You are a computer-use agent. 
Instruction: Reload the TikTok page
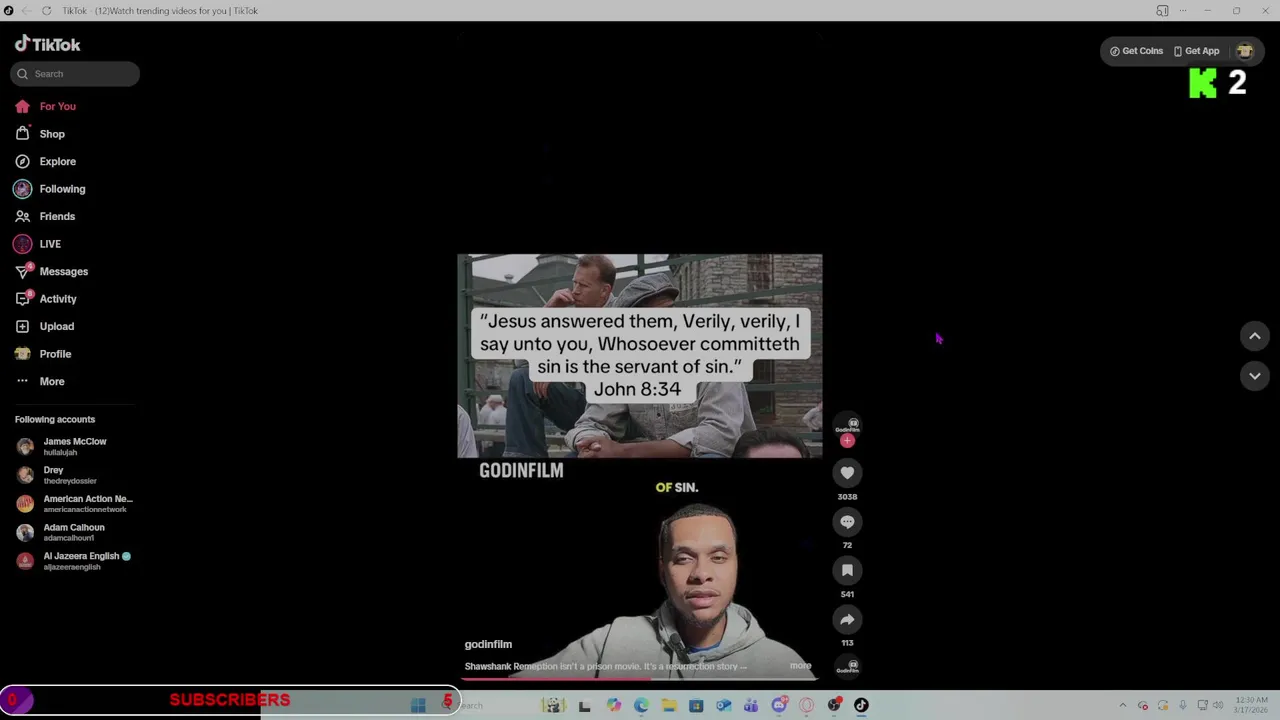point(46,11)
